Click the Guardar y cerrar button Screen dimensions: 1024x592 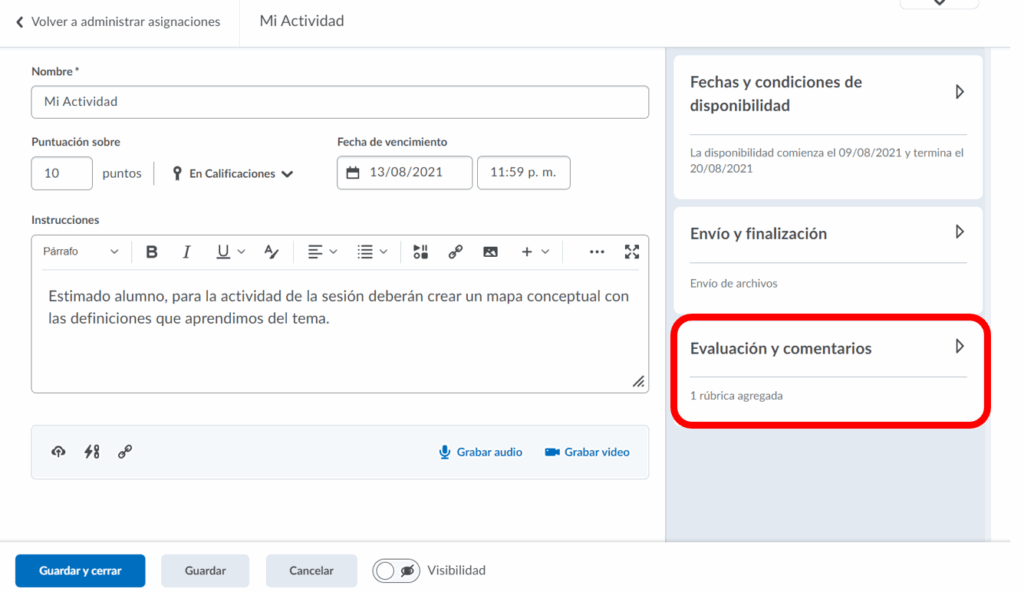click(80, 571)
